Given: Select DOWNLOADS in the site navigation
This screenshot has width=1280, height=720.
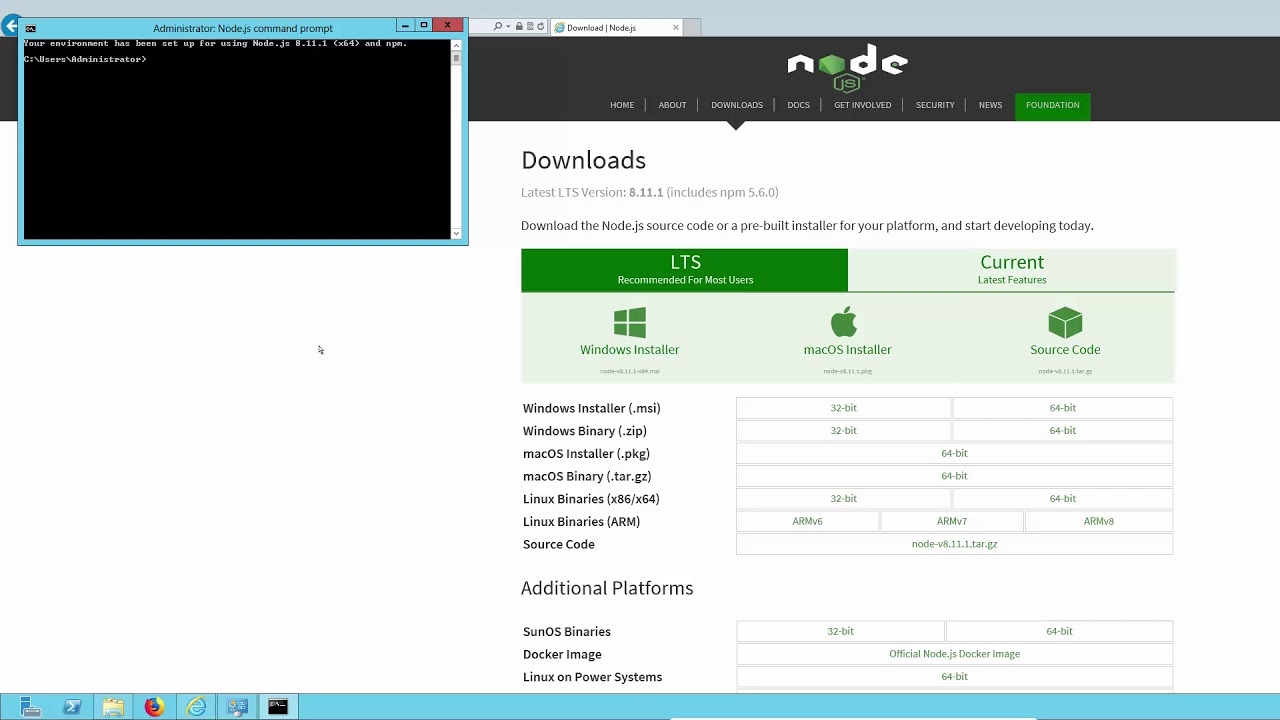Looking at the screenshot, I should click(x=737, y=105).
